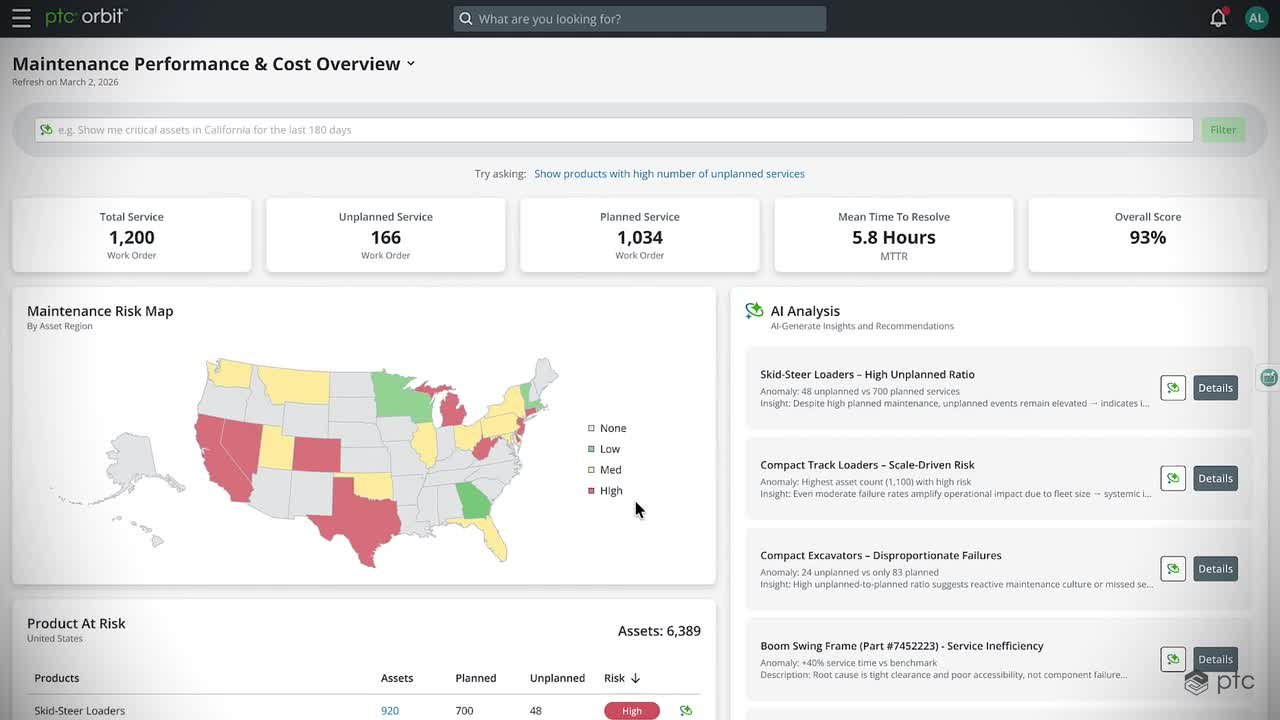Click the Products column header

pos(57,678)
